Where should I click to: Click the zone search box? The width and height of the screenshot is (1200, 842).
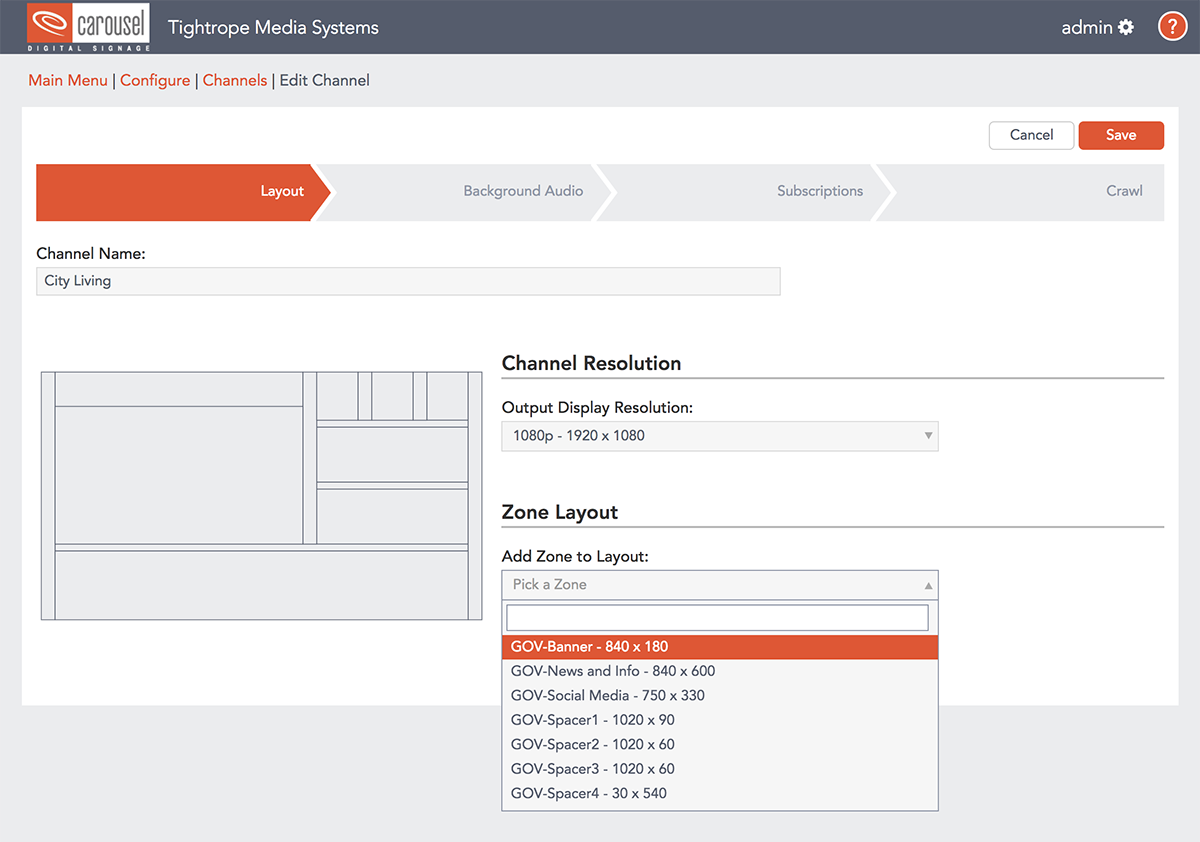click(x=717, y=617)
